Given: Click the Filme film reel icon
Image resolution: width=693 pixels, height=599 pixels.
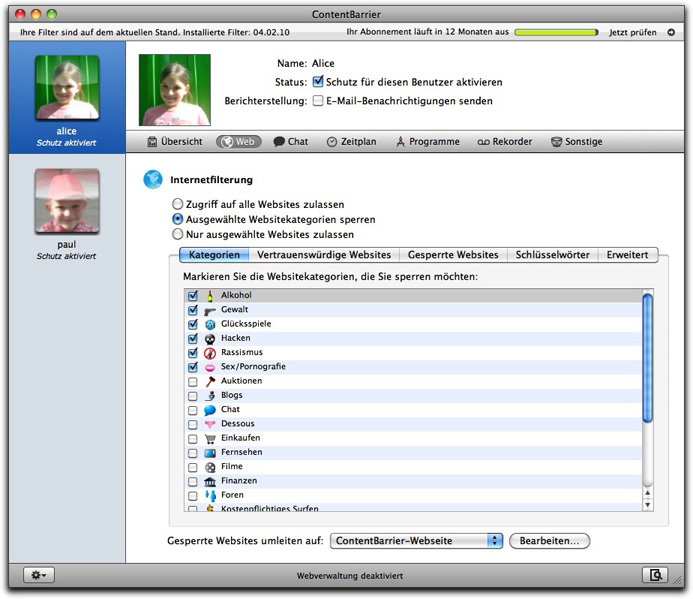Looking at the screenshot, I should tap(210, 467).
